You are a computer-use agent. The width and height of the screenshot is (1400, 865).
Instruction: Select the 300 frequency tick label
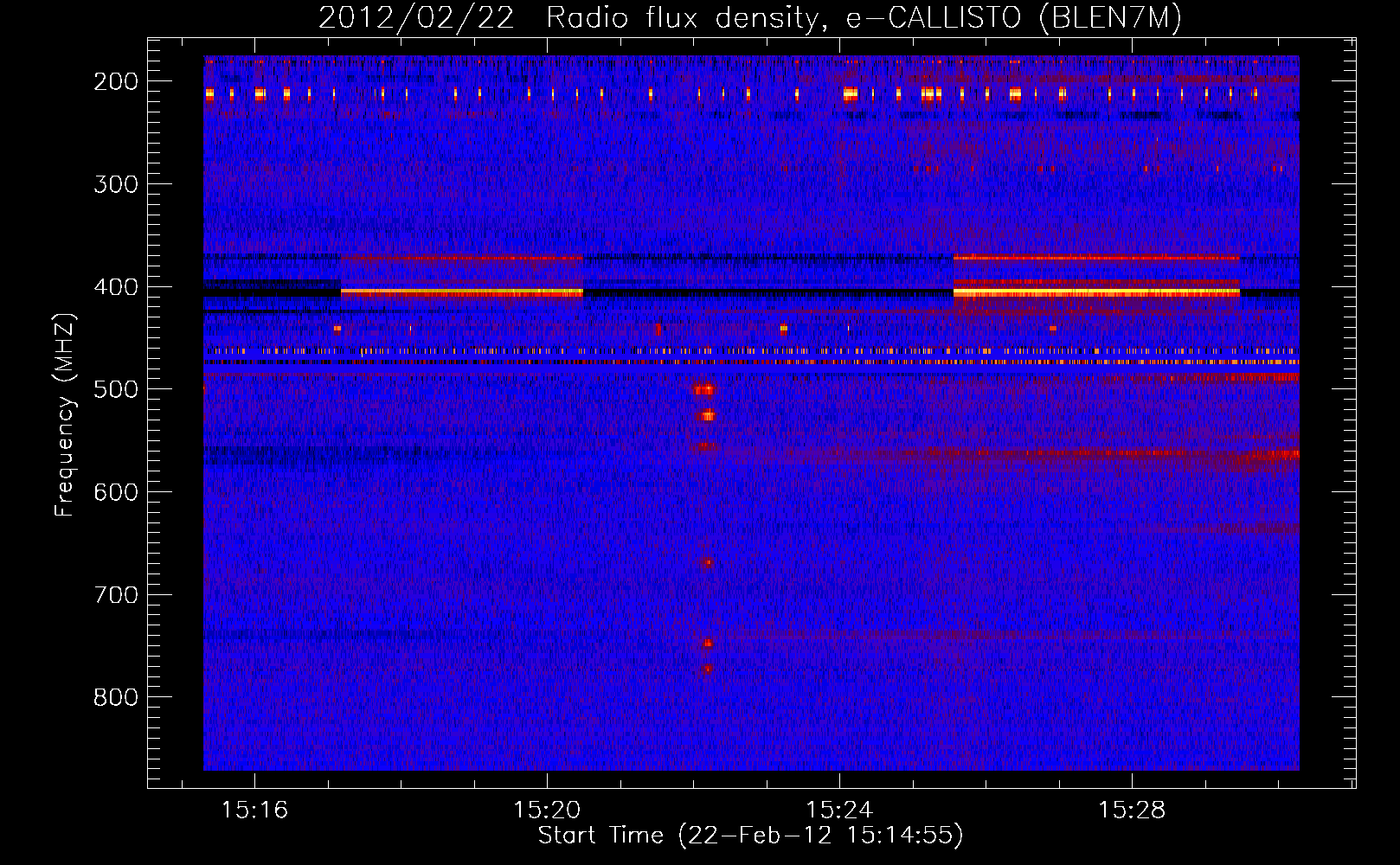tap(116, 184)
